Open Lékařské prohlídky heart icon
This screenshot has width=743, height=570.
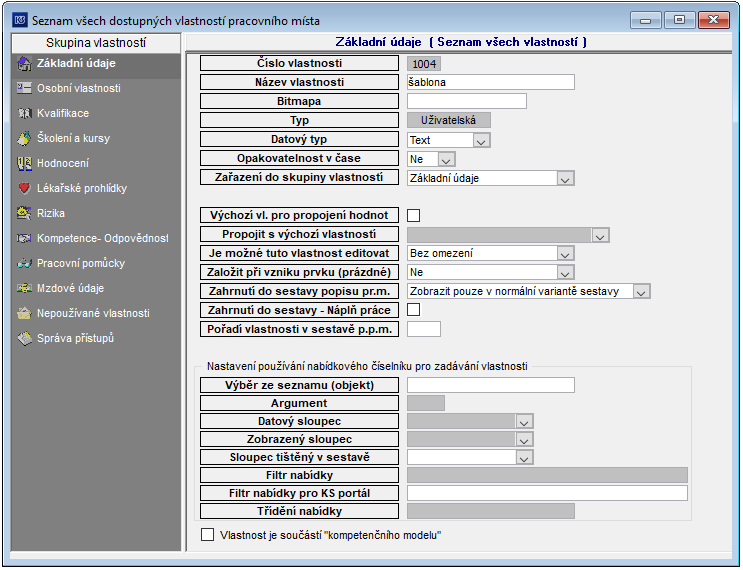tap(24, 188)
